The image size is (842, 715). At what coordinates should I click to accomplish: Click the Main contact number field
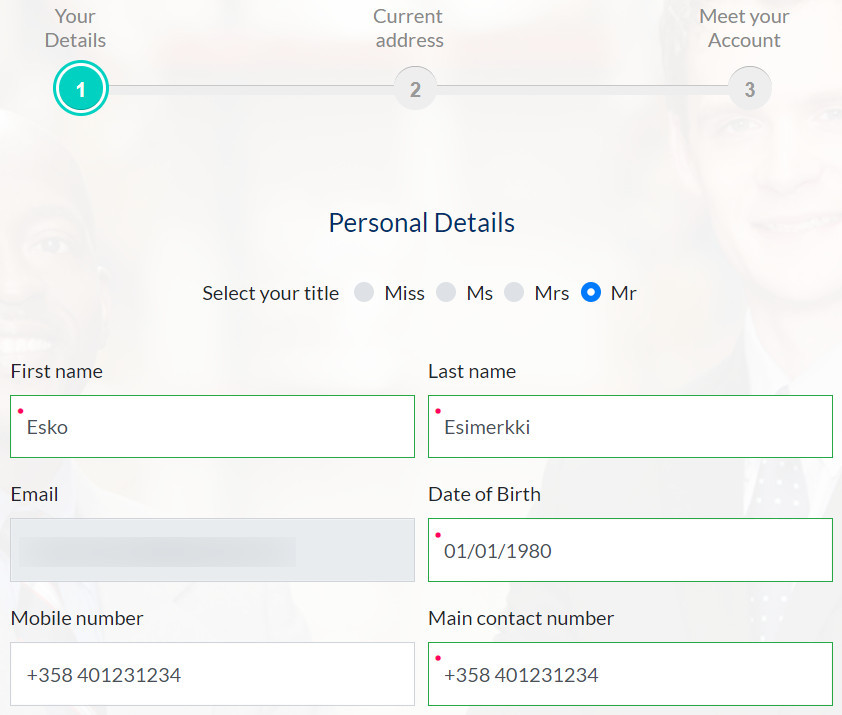pos(630,674)
